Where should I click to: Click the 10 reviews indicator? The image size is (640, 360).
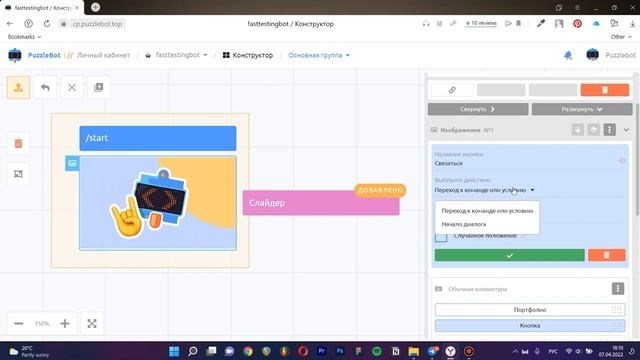tap(481, 24)
